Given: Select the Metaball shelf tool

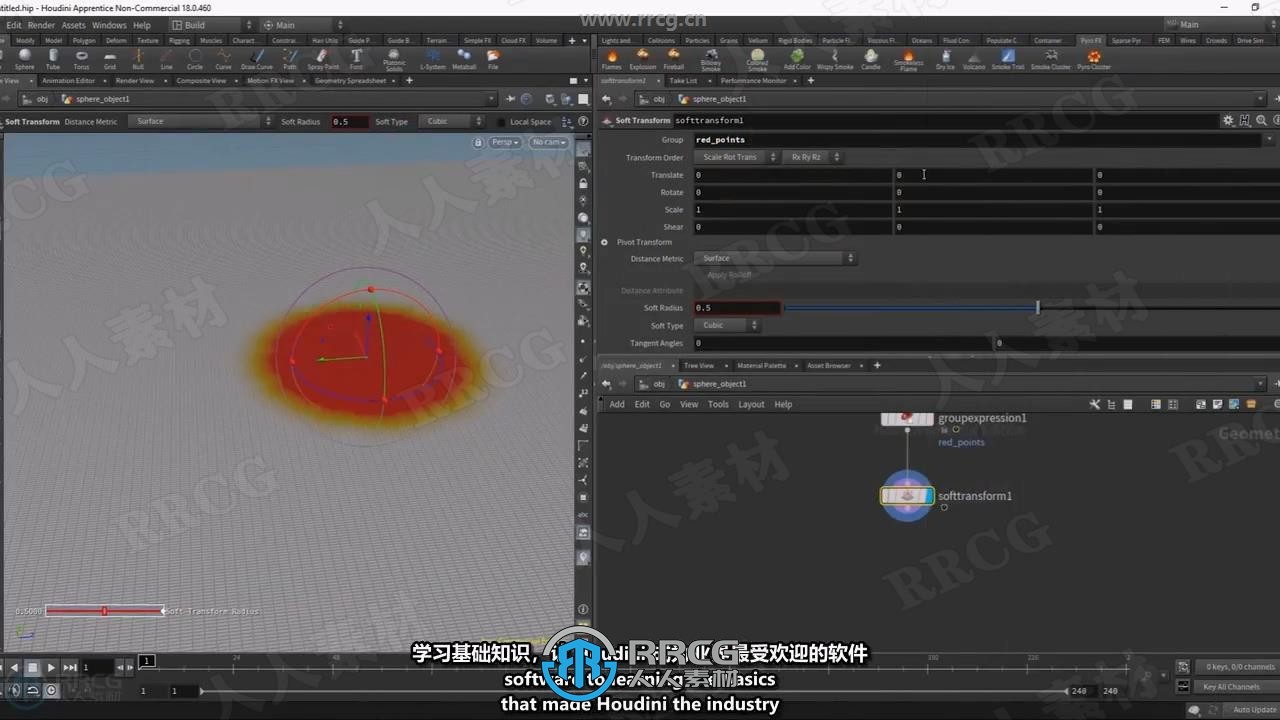Looking at the screenshot, I should [x=464, y=59].
